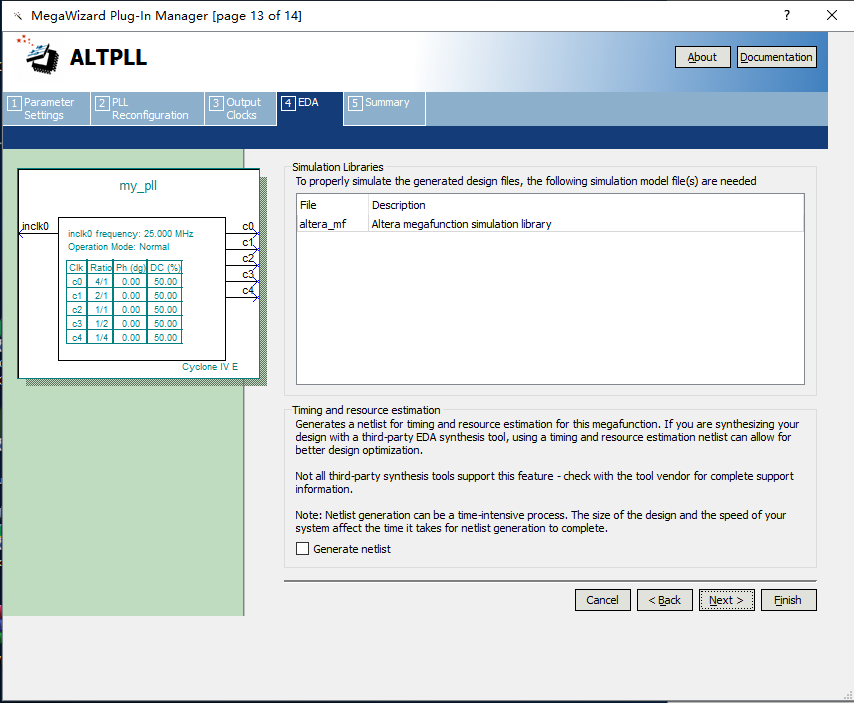Image resolution: width=854 pixels, height=703 pixels.
Task: Click Finish to generate the PLL
Action: pos(788,600)
